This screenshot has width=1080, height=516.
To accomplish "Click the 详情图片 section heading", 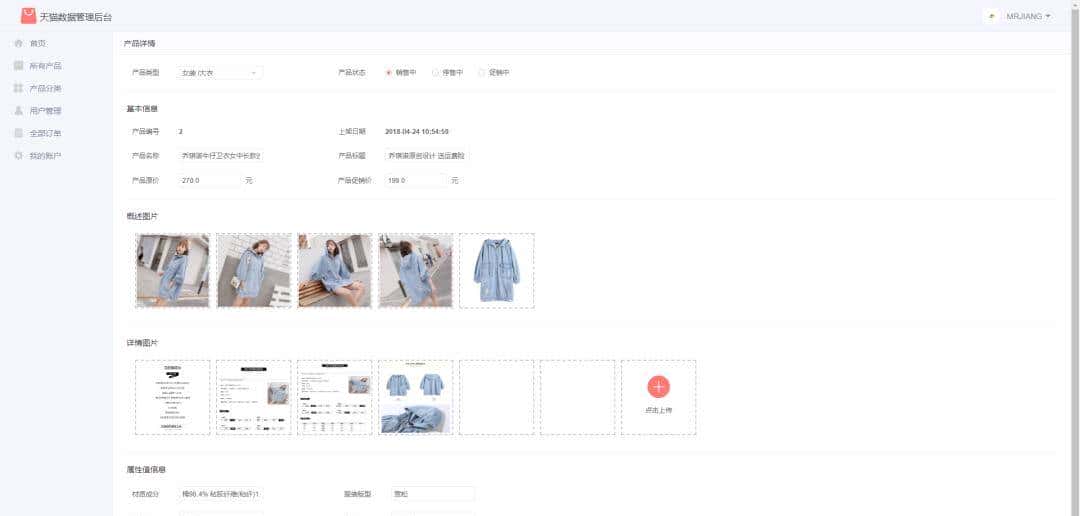I will point(143,342).
